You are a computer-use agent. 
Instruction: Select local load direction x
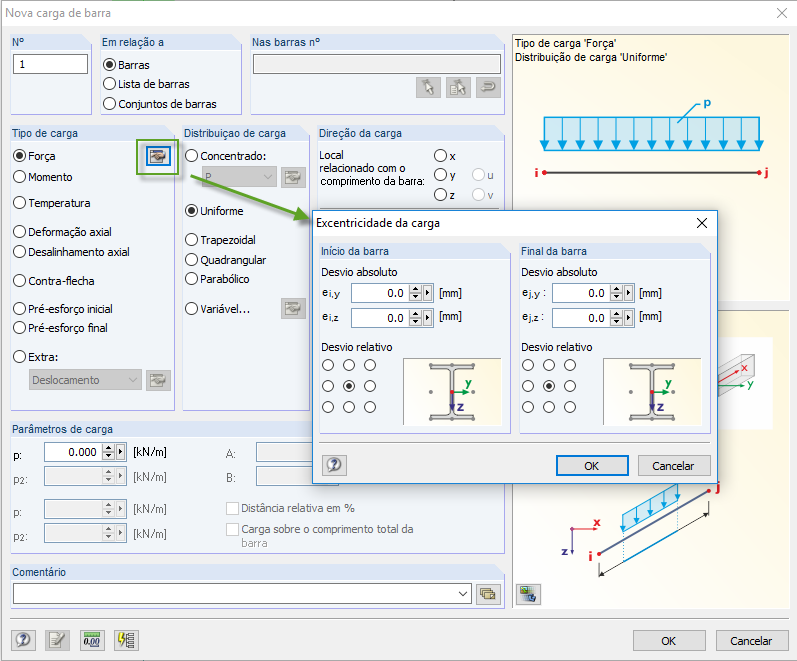(x=445, y=156)
